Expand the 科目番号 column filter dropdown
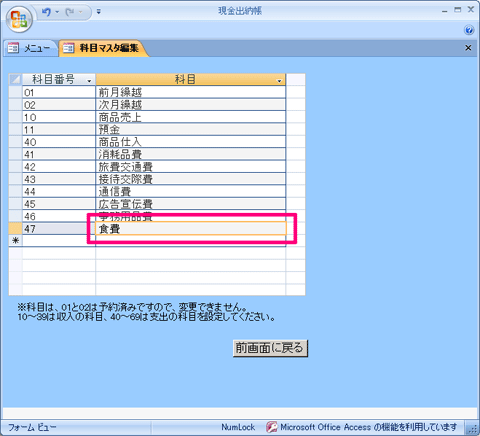The image size is (480, 436). 89,81
